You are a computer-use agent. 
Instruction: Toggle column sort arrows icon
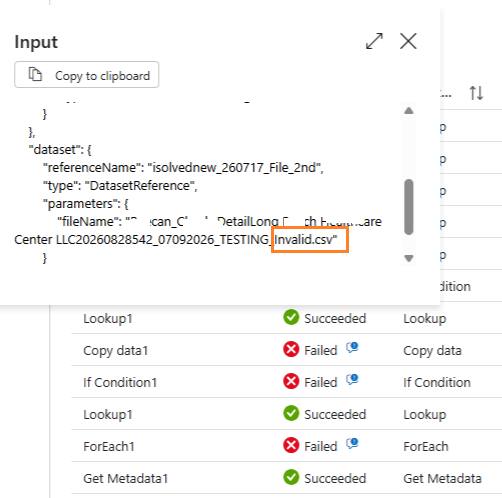click(x=476, y=93)
